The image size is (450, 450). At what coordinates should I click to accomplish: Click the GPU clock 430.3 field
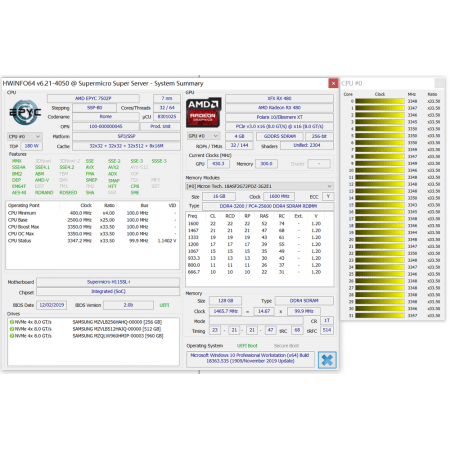(x=218, y=164)
